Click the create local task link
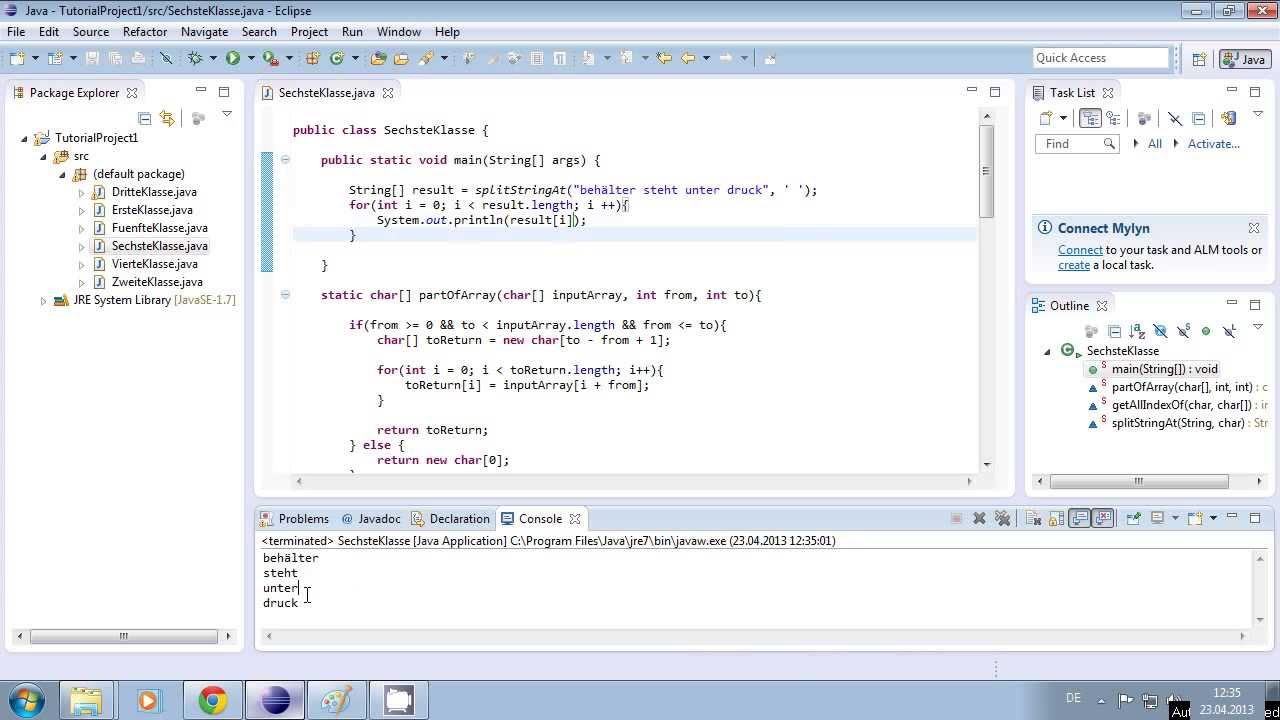This screenshot has width=1280, height=720. (1074, 265)
